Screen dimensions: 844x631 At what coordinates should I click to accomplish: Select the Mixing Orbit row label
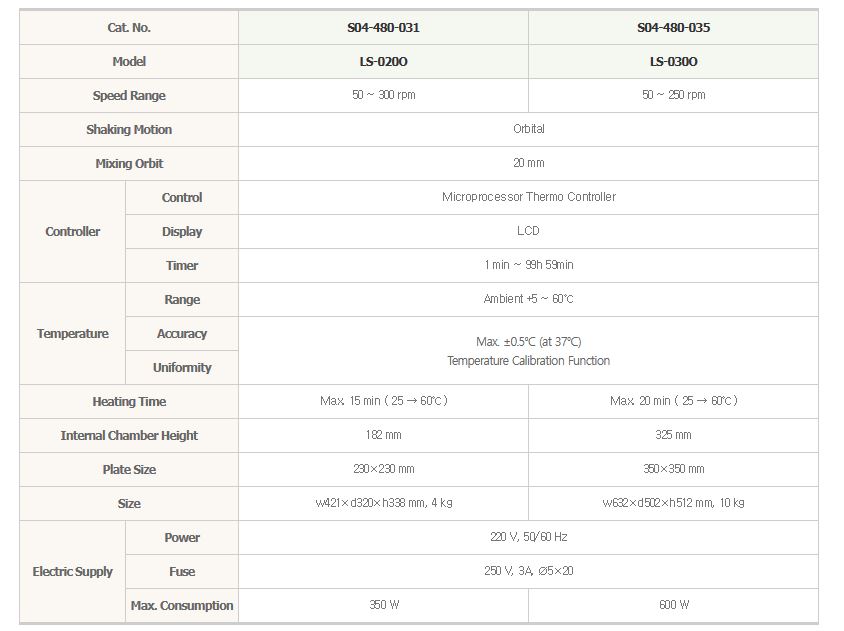pos(129,164)
